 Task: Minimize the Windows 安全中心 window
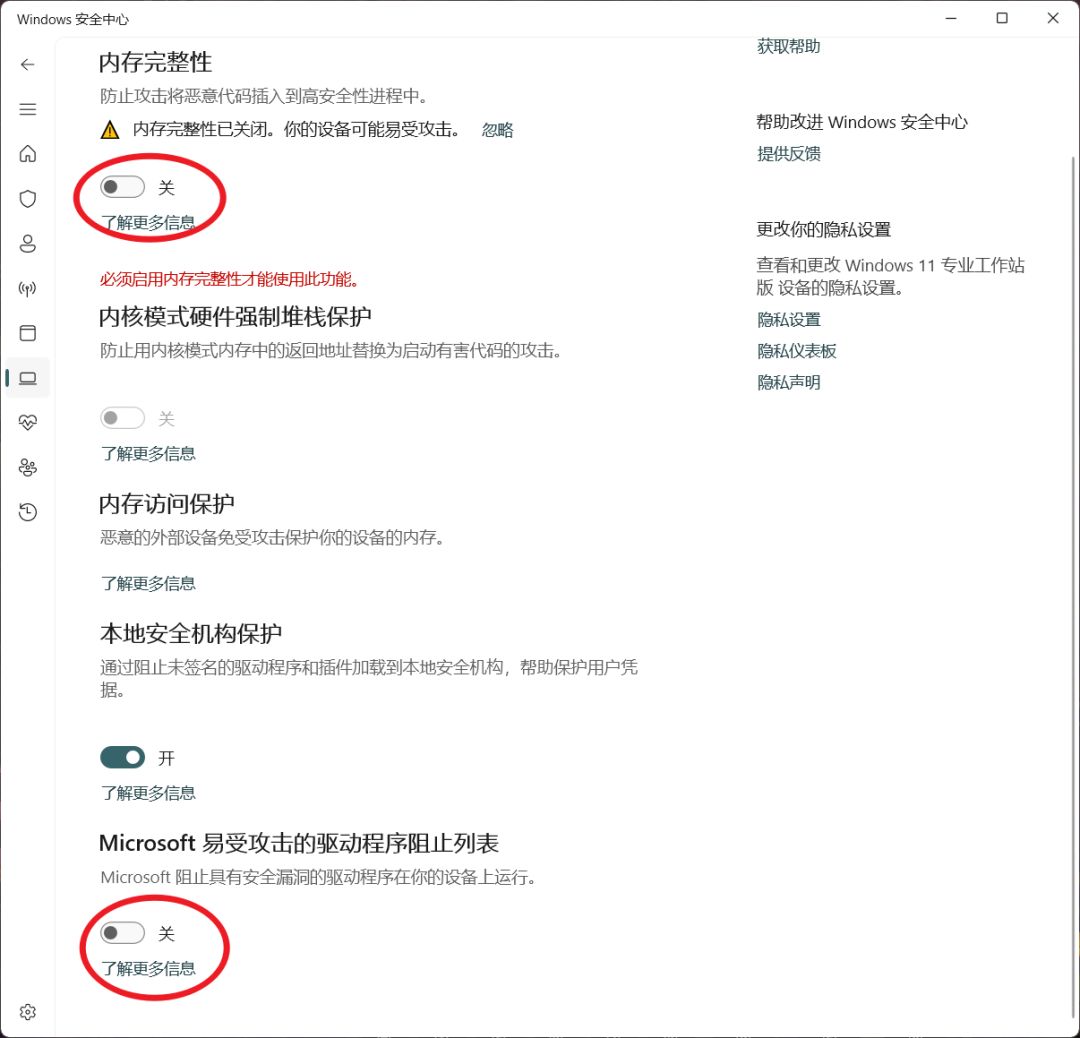[x=951, y=19]
